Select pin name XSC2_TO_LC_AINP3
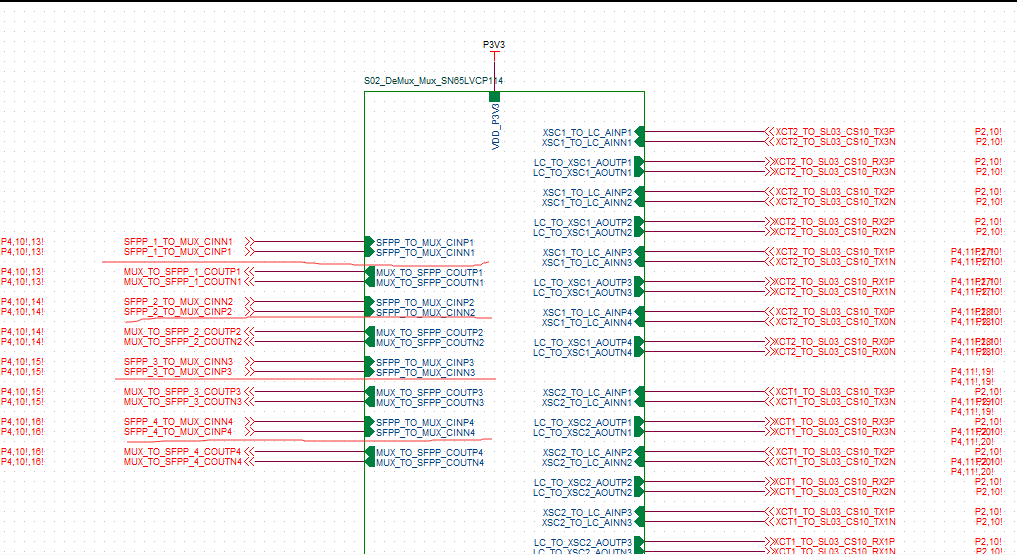 (x=587, y=512)
